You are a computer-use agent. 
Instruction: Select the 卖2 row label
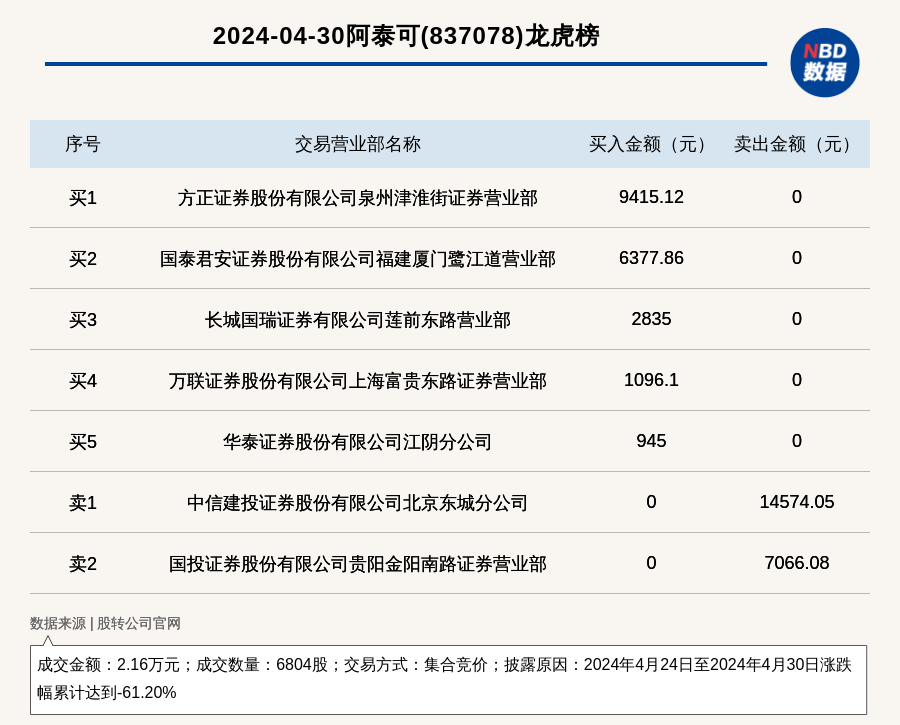[83, 564]
